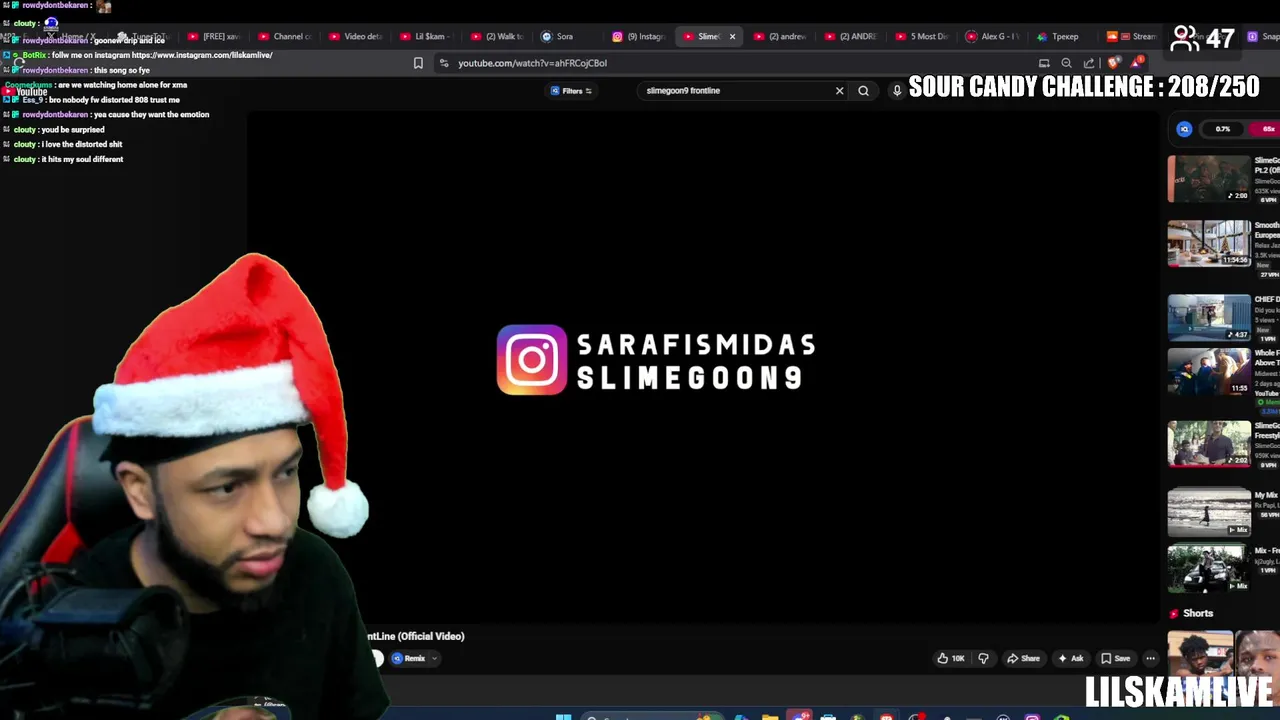Click the 0.7% stat pill

tap(1222, 129)
